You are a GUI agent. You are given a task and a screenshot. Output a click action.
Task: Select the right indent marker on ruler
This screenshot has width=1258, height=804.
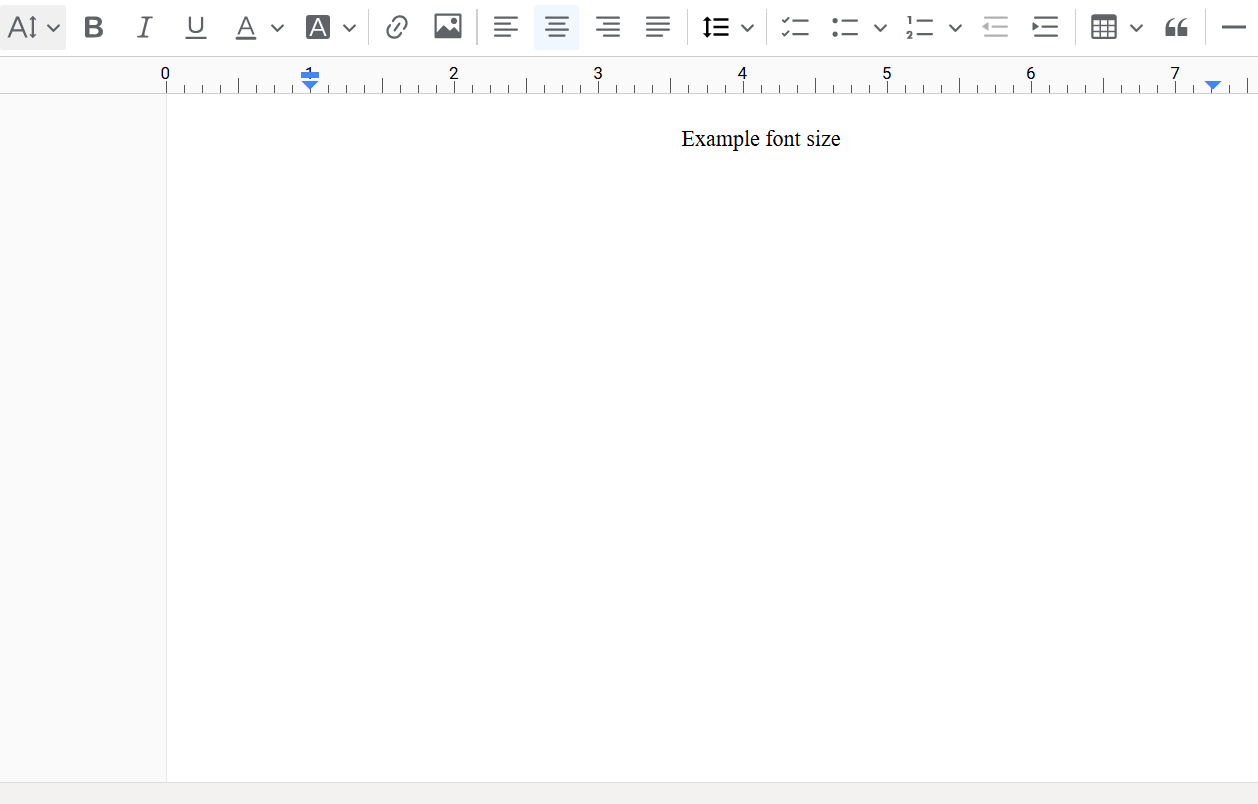(x=1213, y=86)
